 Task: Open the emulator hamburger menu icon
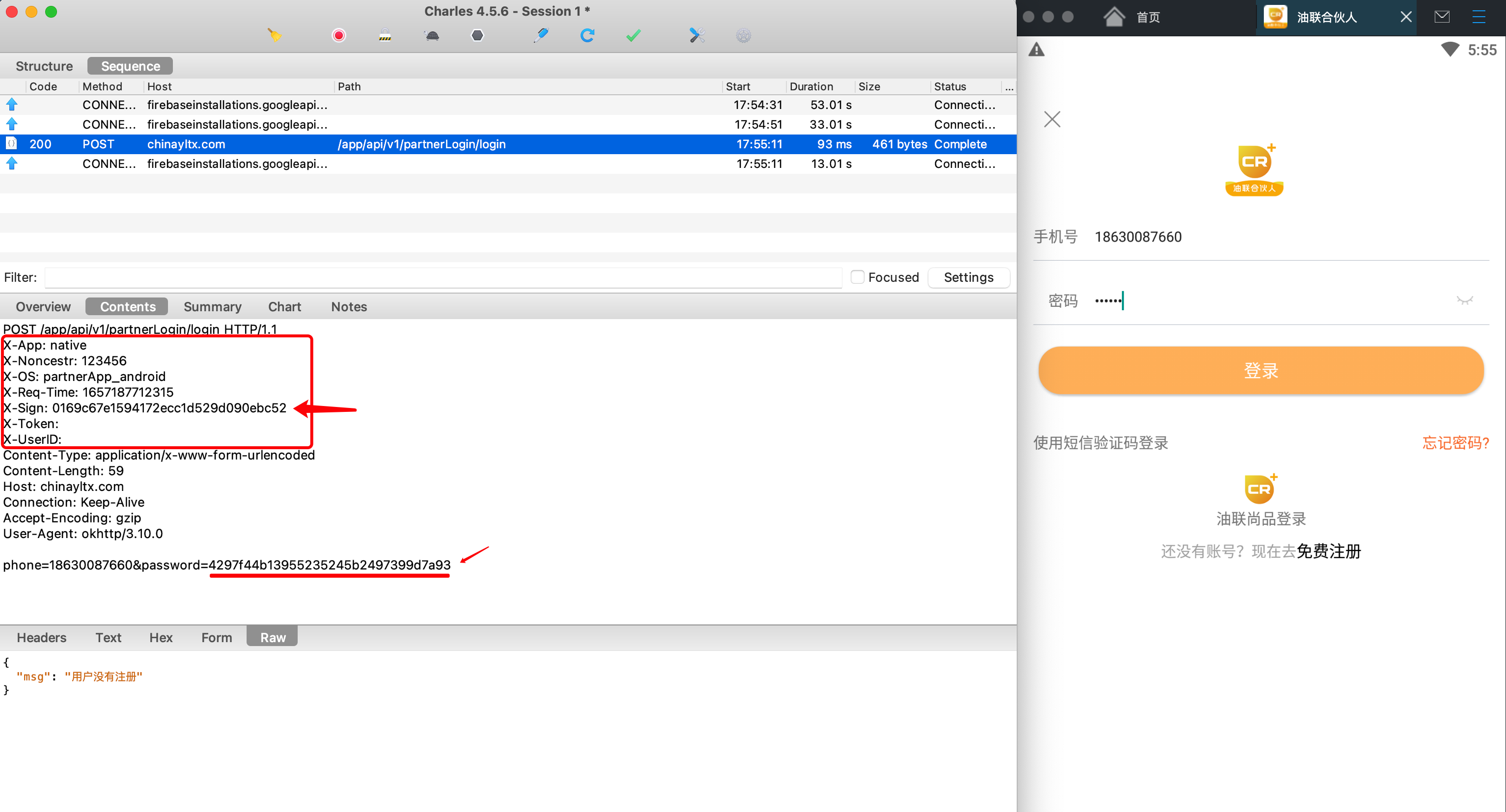click(x=1478, y=17)
